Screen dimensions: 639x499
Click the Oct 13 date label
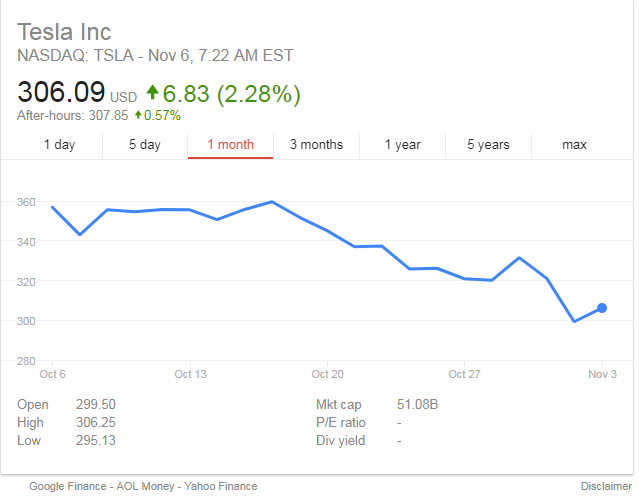tap(190, 374)
